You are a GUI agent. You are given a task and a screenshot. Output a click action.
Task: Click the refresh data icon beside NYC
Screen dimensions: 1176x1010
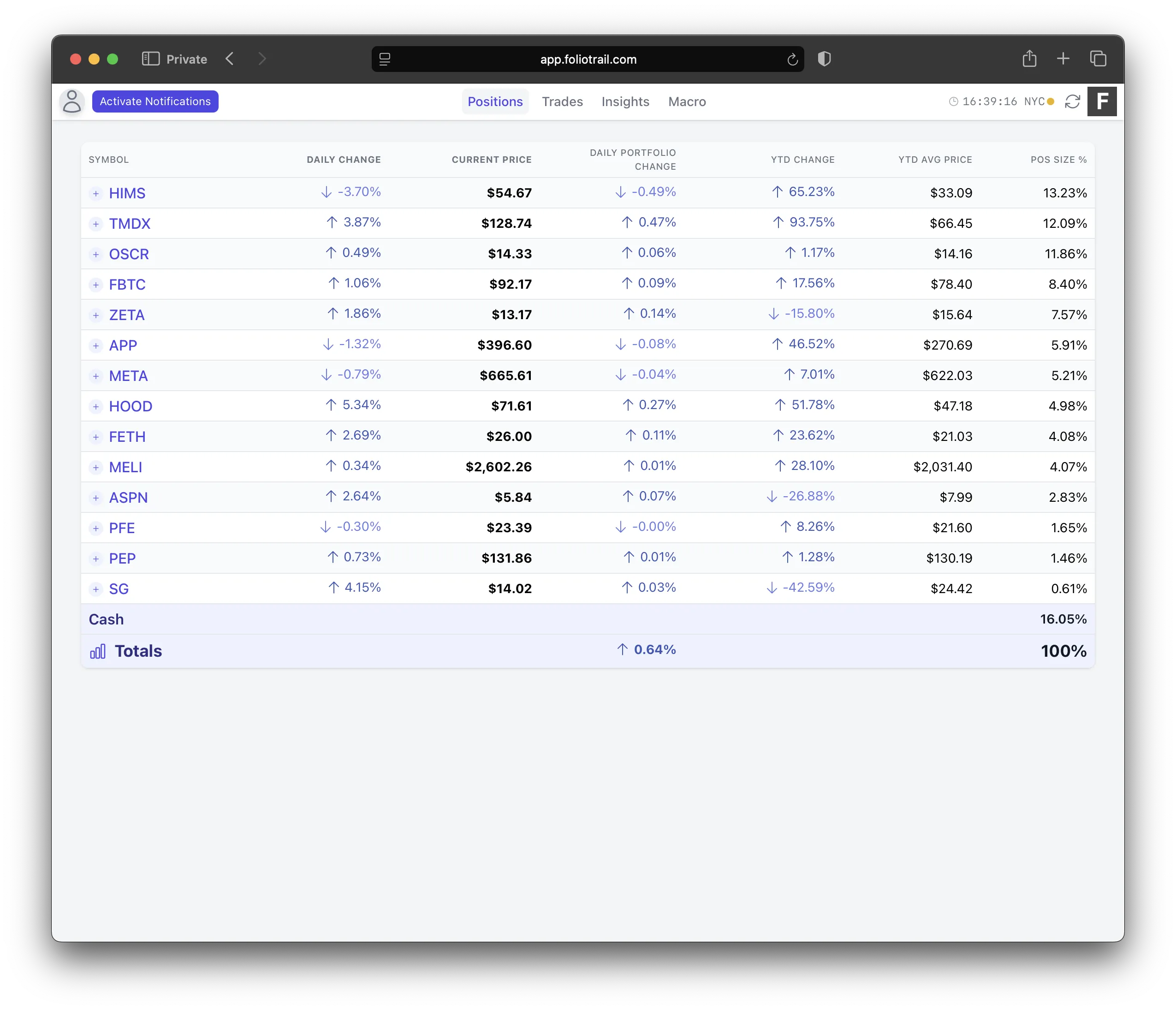tap(1072, 101)
